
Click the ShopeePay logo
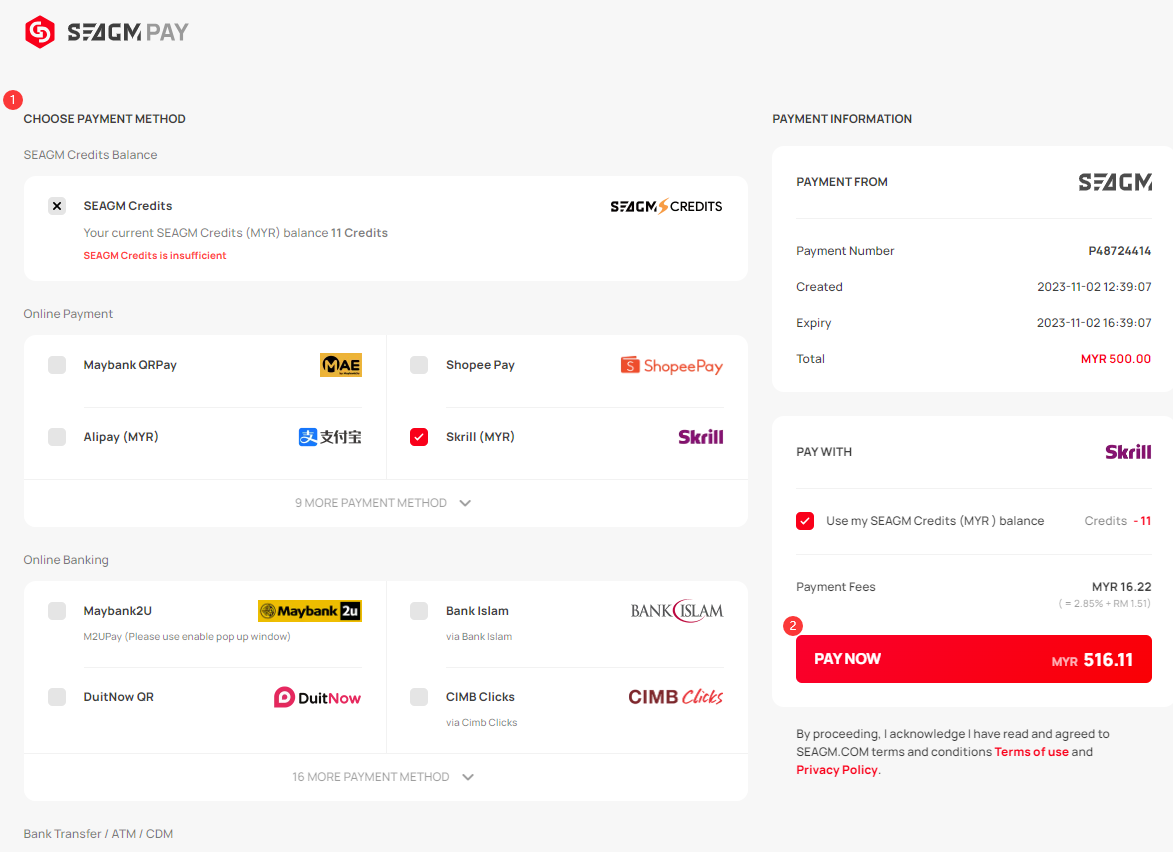pyautogui.click(x=671, y=366)
